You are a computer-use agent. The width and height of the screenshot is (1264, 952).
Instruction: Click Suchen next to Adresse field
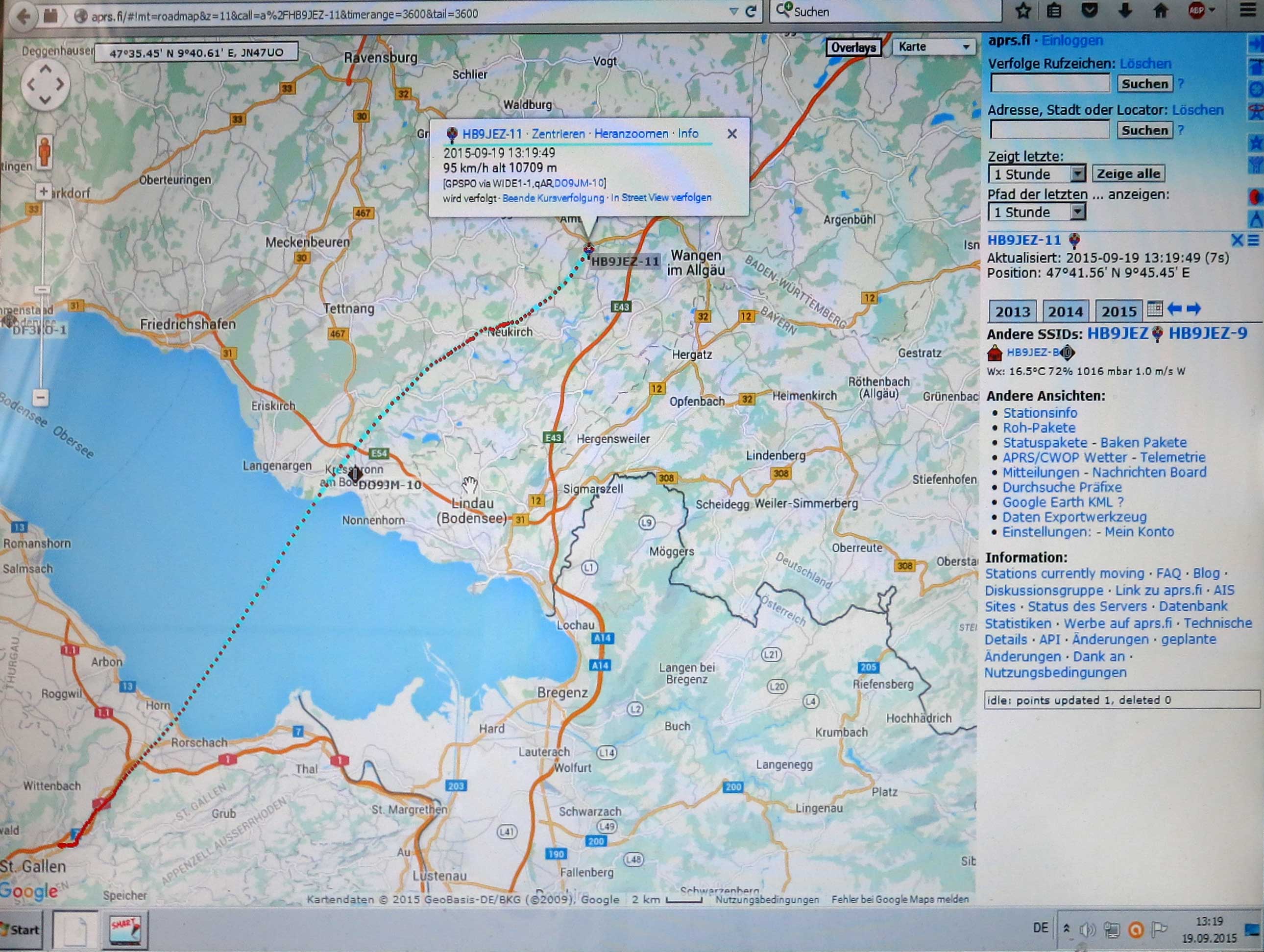pyautogui.click(x=1144, y=130)
